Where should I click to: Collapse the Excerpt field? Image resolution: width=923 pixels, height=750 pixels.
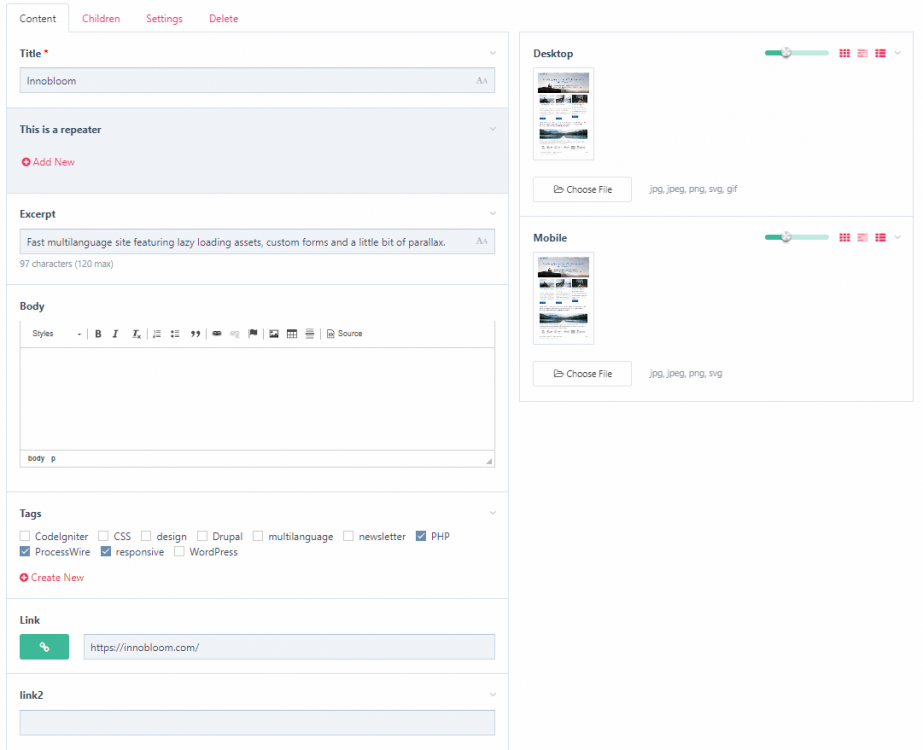(491, 214)
